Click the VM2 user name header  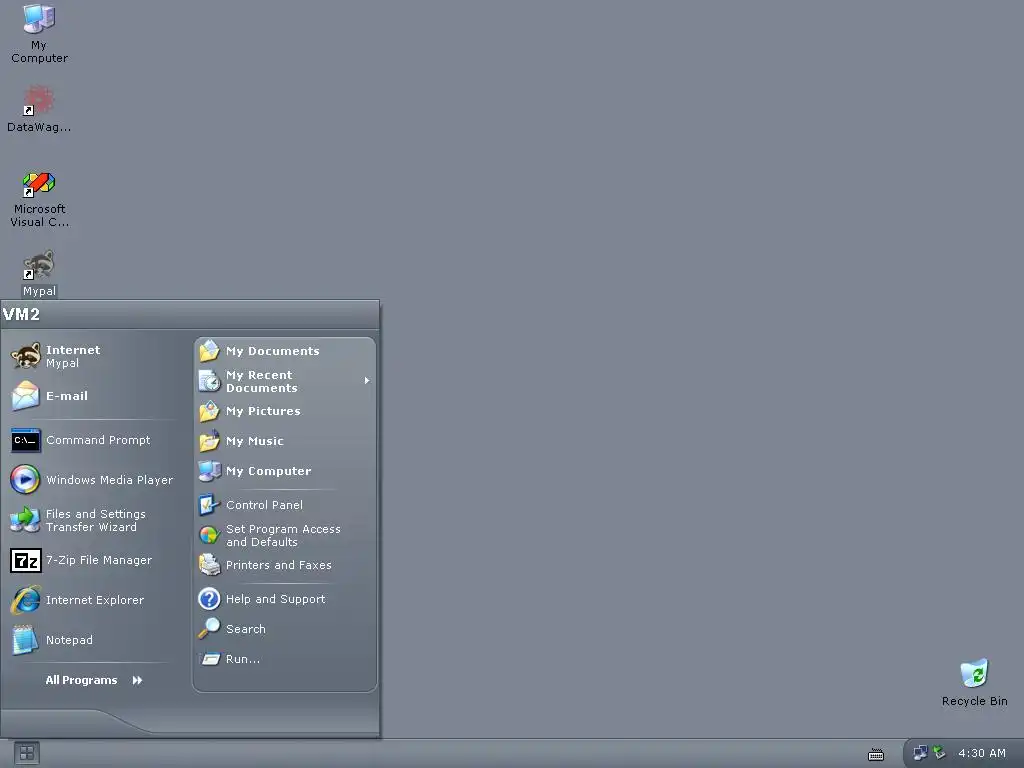pyautogui.click(x=21, y=314)
